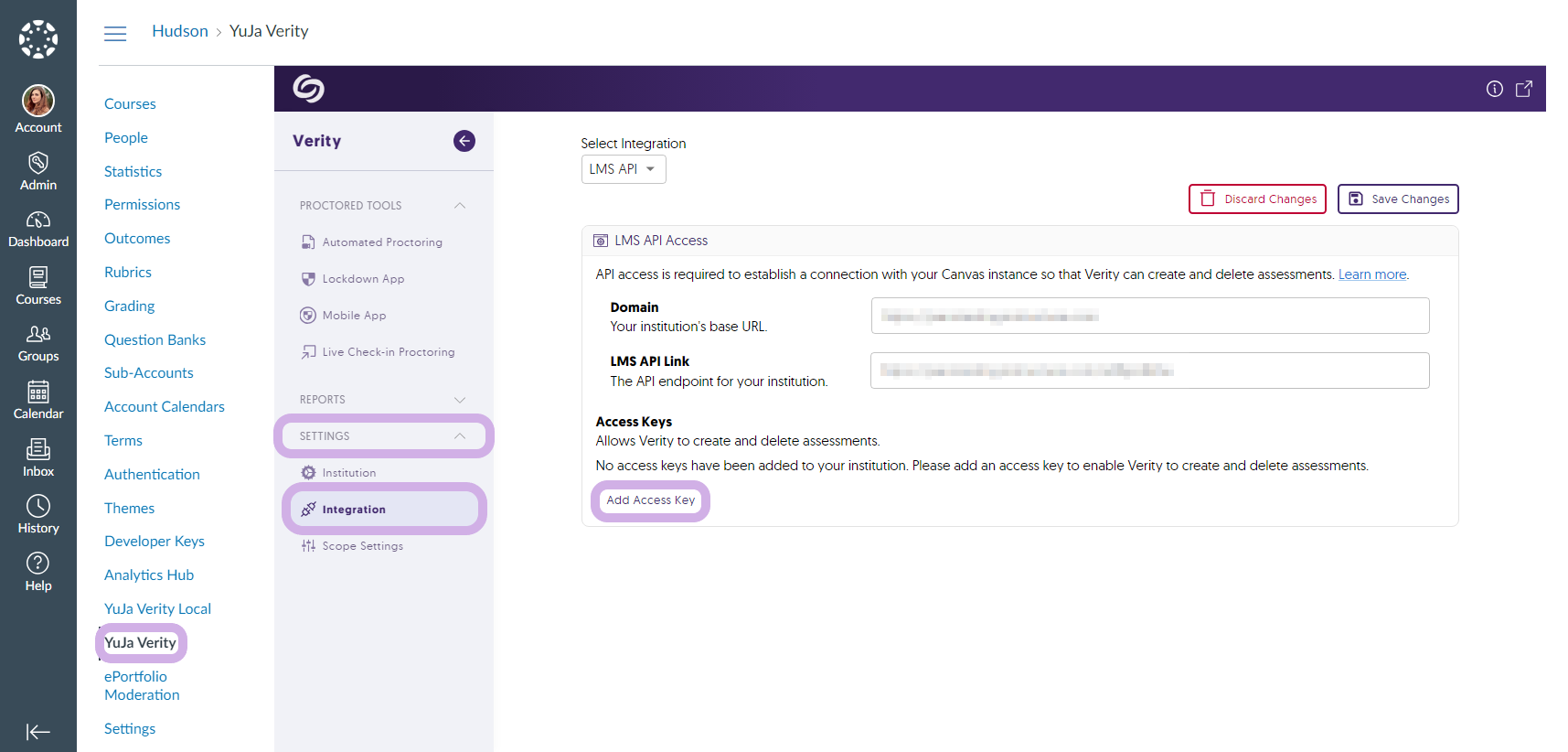Open Developer Keys link
Screen dimensions: 1568x752
click(x=154, y=542)
